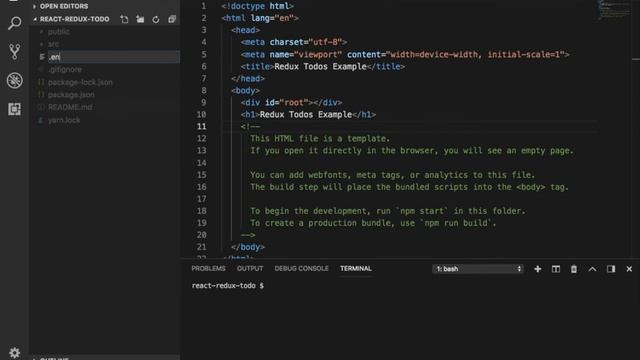Click line number 18 in gutter
The height and width of the screenshot is (360, 640).
pyautogui.click(x=202, y=211)
